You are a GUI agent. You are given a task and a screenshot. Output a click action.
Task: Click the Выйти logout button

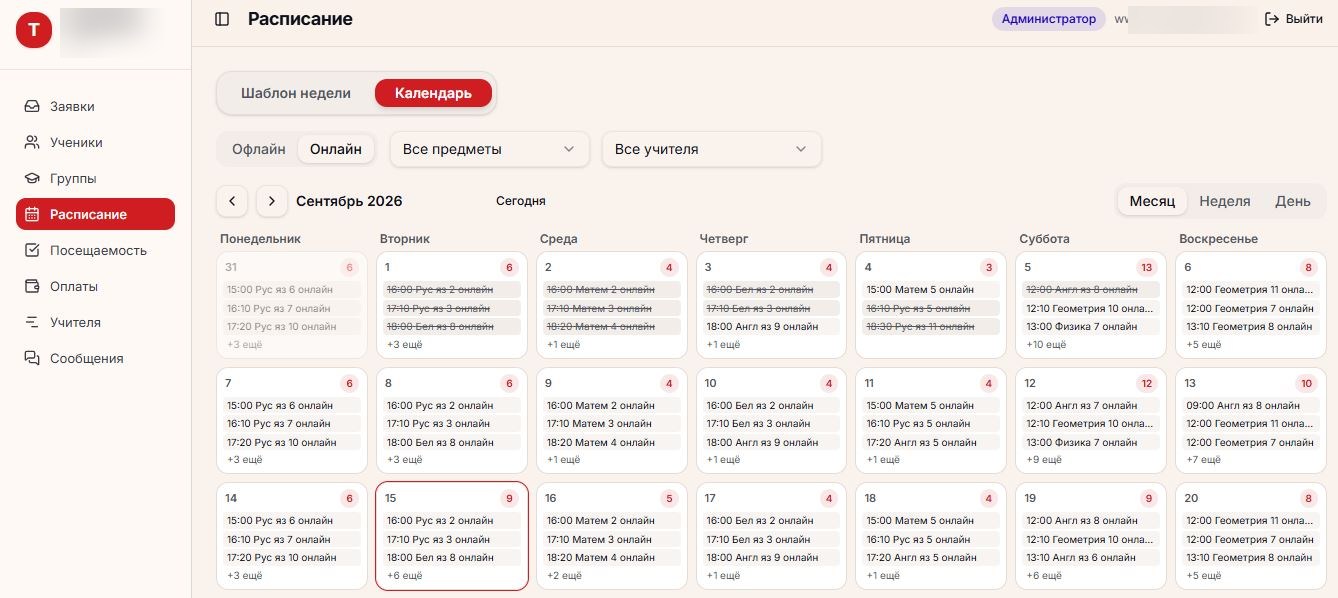(x=1293, y=19)
